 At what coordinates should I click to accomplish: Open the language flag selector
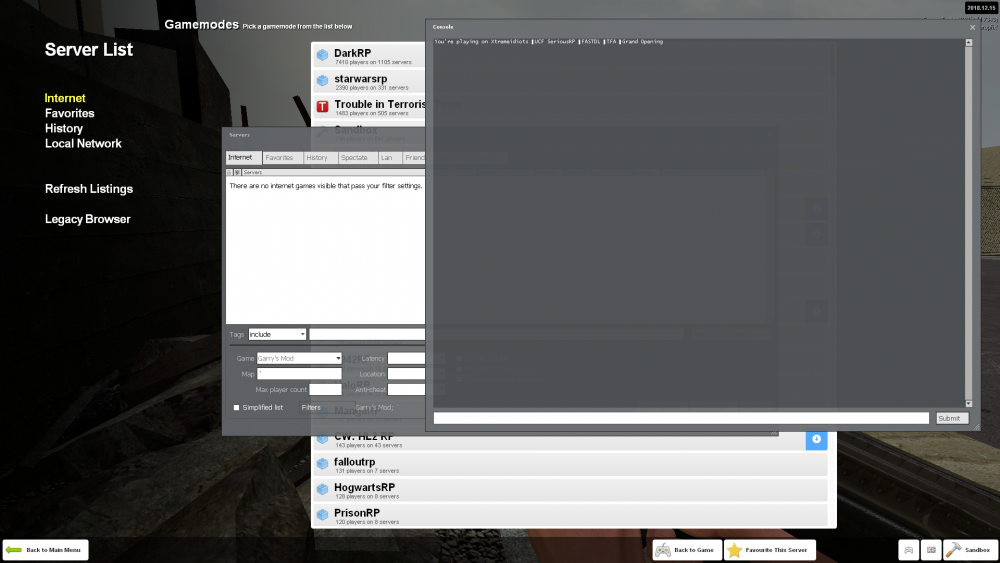pos(931,550)
